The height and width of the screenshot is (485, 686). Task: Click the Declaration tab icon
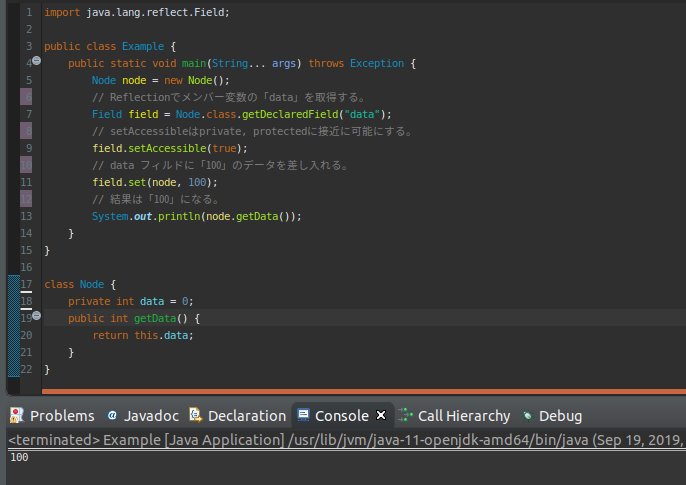(x=196, y=415)
